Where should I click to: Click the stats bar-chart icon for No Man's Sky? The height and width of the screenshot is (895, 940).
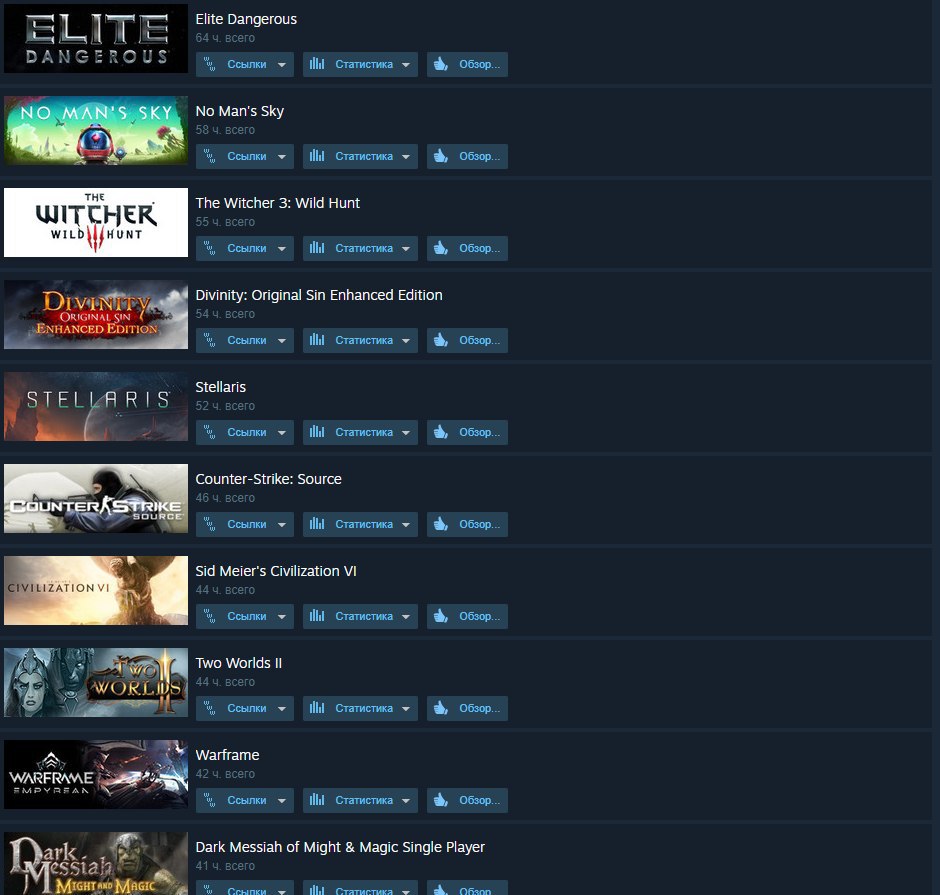pos(317,156)
